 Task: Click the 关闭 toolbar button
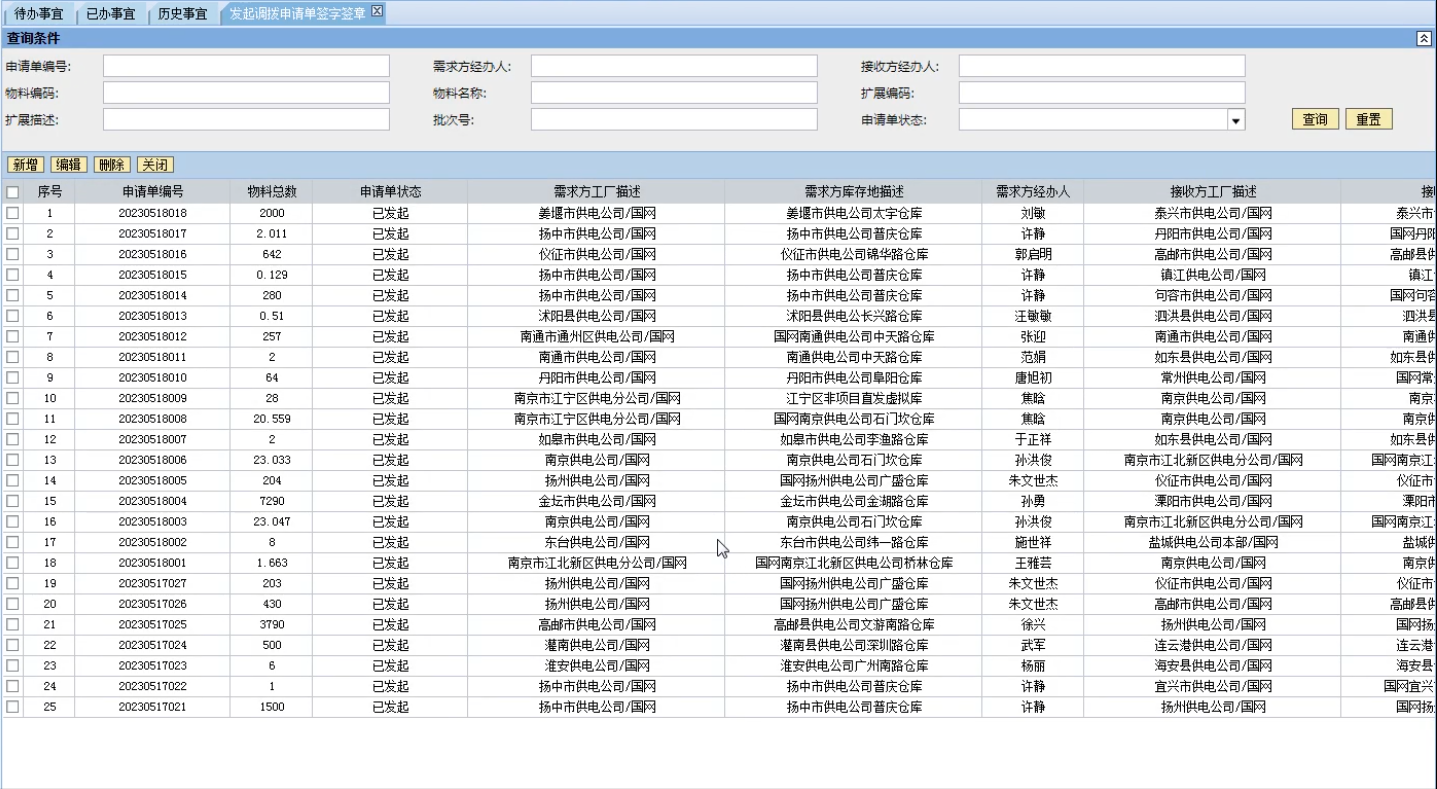[x=155, y=165]
